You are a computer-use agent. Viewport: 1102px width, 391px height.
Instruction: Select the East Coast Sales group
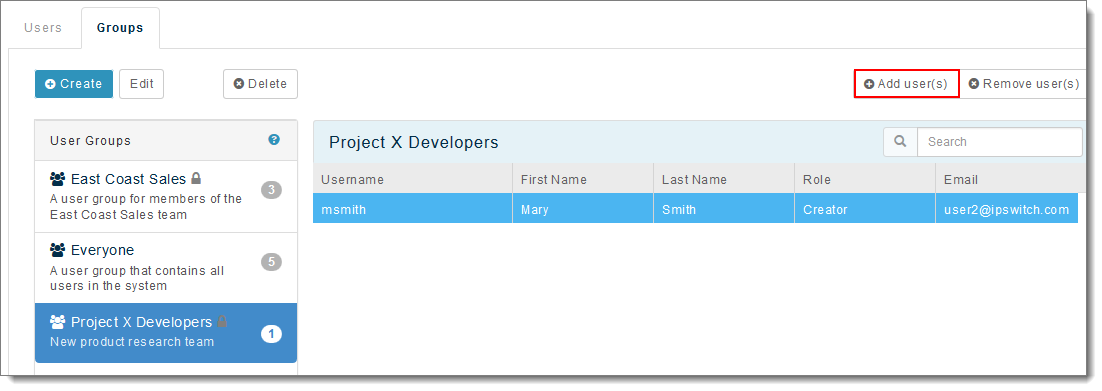pos(166,197)
